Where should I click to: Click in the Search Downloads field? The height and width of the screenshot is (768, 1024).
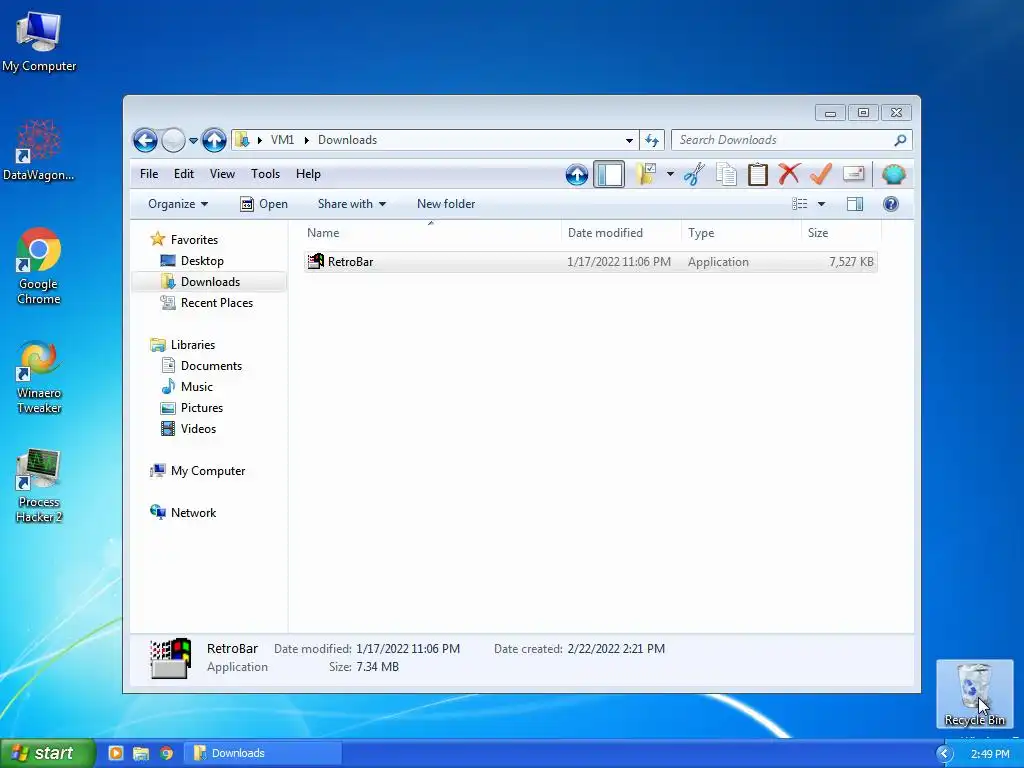click(784, 140)
